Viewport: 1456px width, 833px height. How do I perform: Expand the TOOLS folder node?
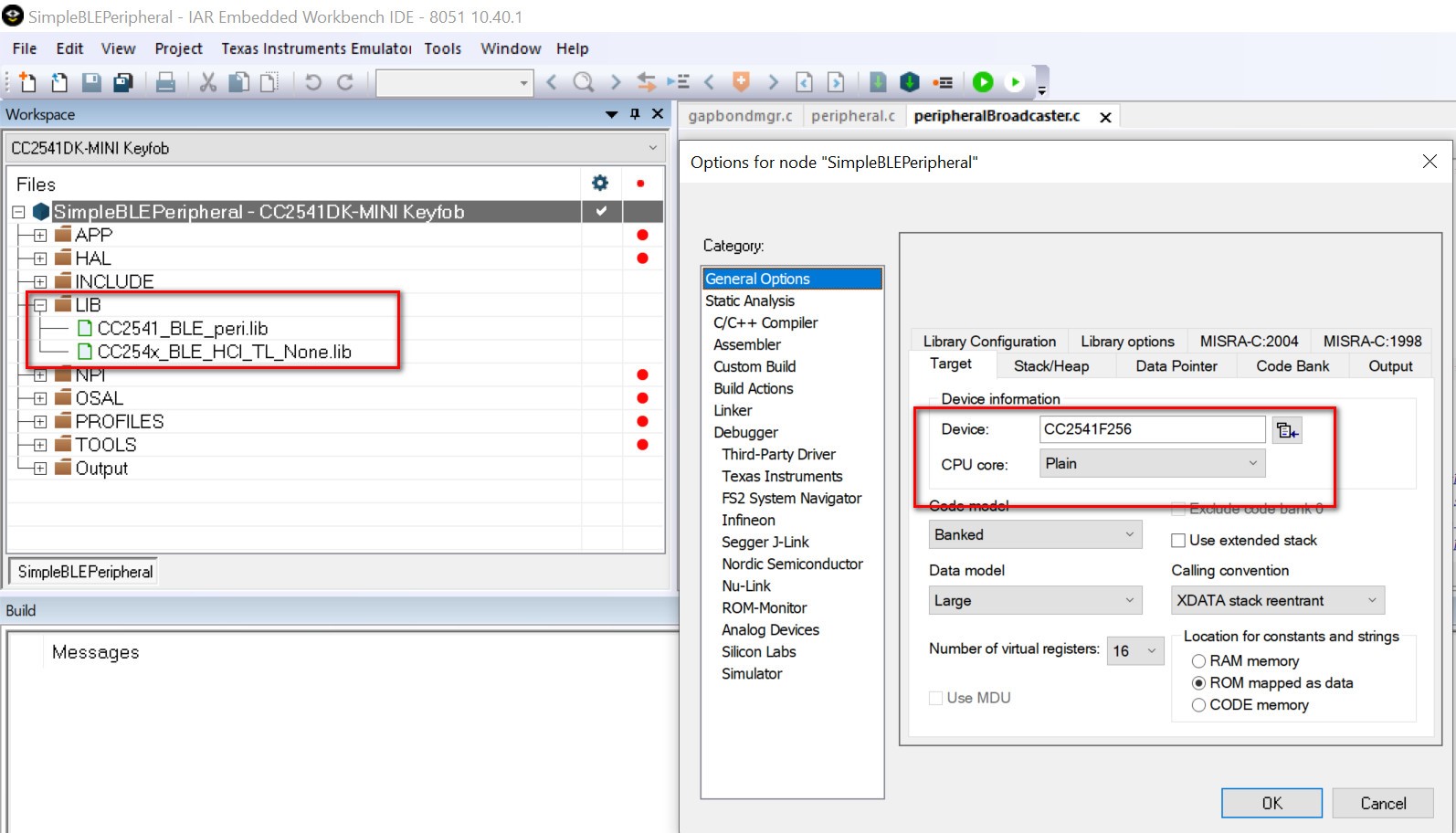coord(40,445)
